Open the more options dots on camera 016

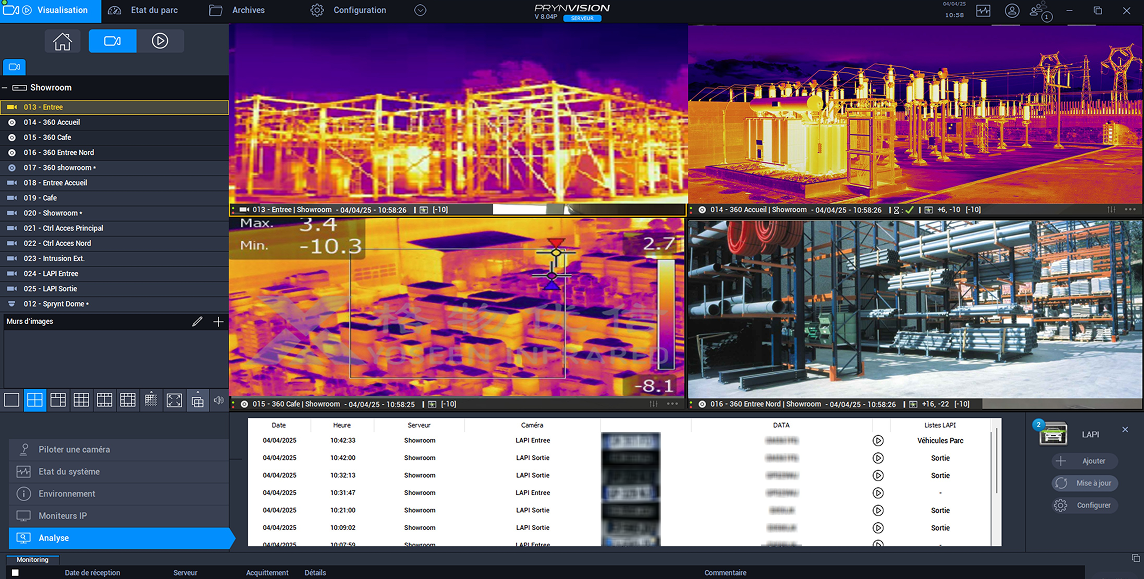tap(1130, 404)
